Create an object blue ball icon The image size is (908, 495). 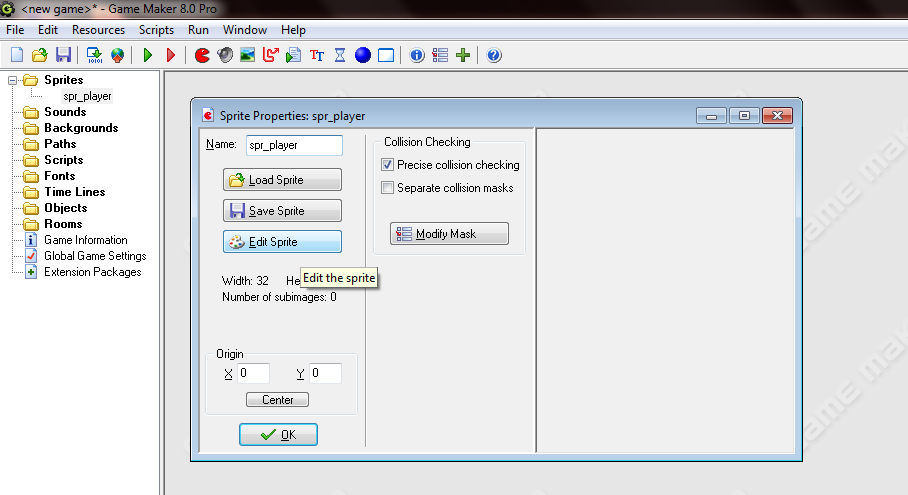(x=363, y=55)
